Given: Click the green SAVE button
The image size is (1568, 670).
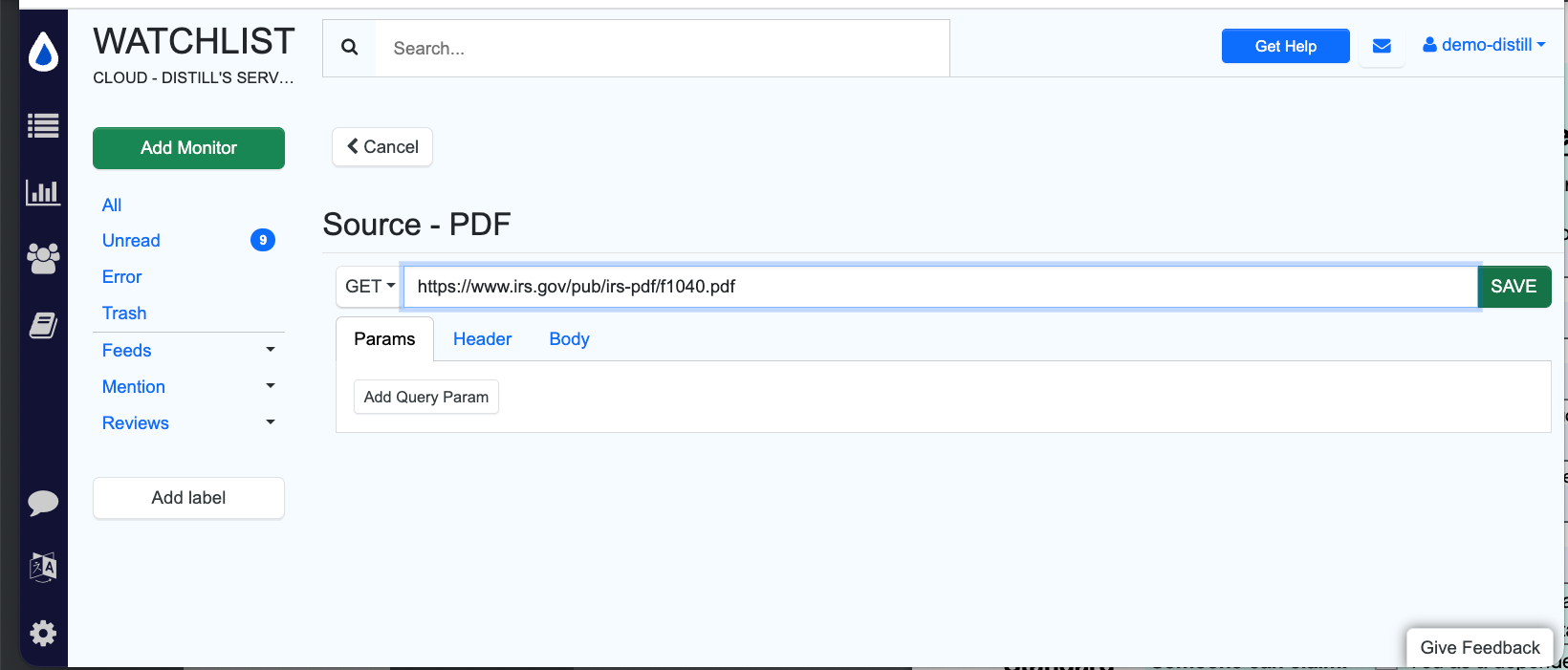Looking at the screenshot, I should point(1514,287).
